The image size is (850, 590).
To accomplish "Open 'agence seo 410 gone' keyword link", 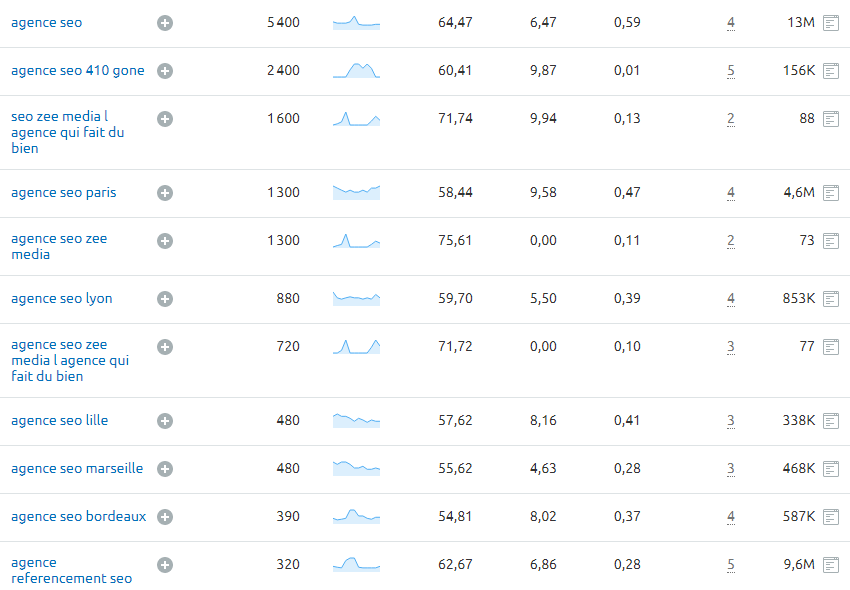I will tap(78, 70).
